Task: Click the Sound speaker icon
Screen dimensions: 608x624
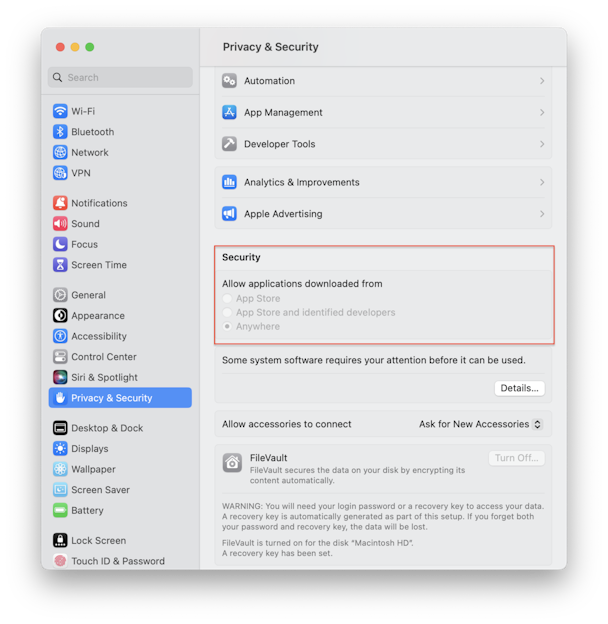Action: pos(60,224)
